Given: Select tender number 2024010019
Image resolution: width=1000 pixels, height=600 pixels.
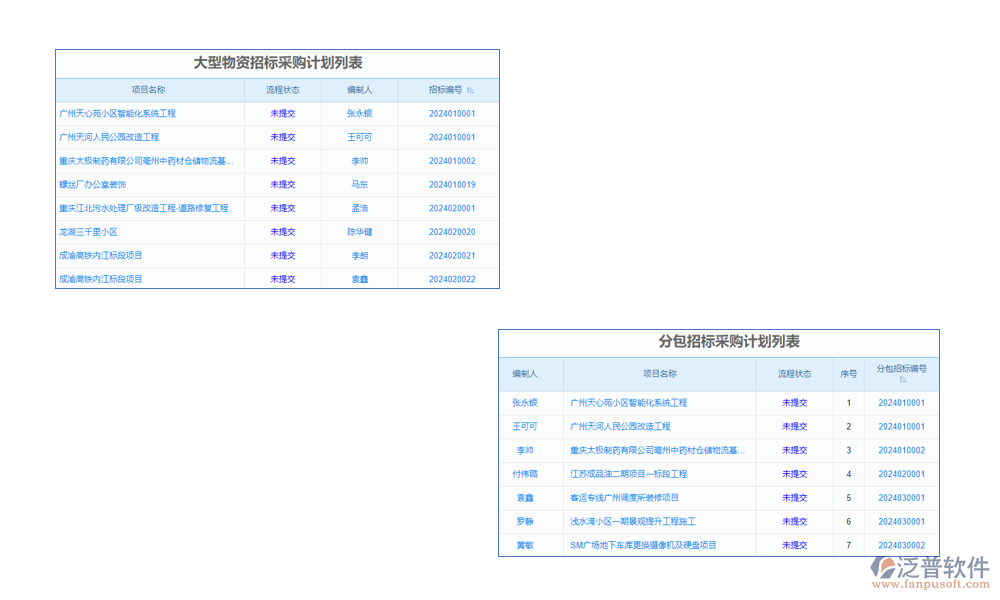Looking at the screenshot, I should point(452,185).
